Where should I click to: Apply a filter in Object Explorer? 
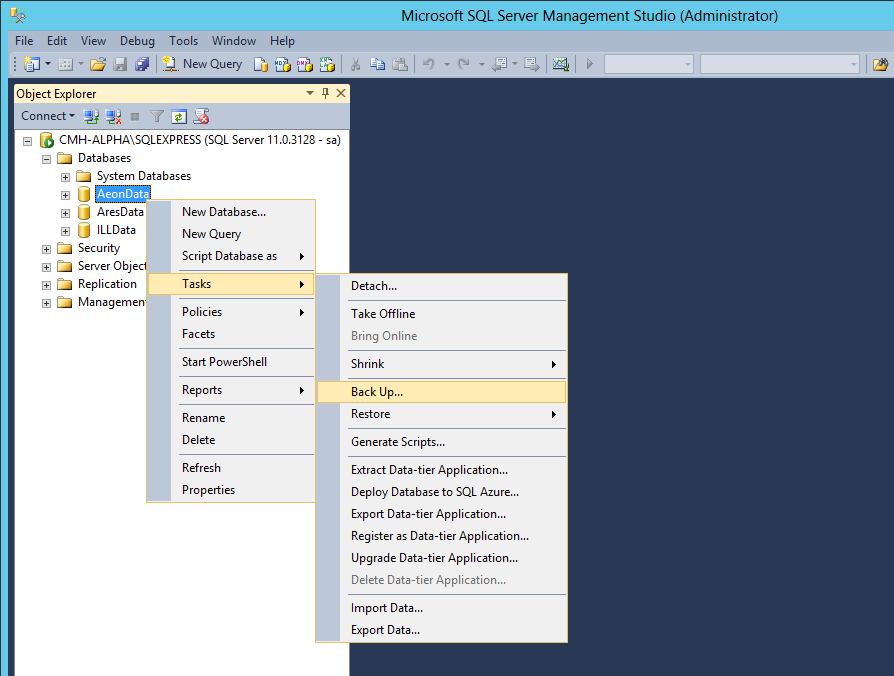pos(156,116)
